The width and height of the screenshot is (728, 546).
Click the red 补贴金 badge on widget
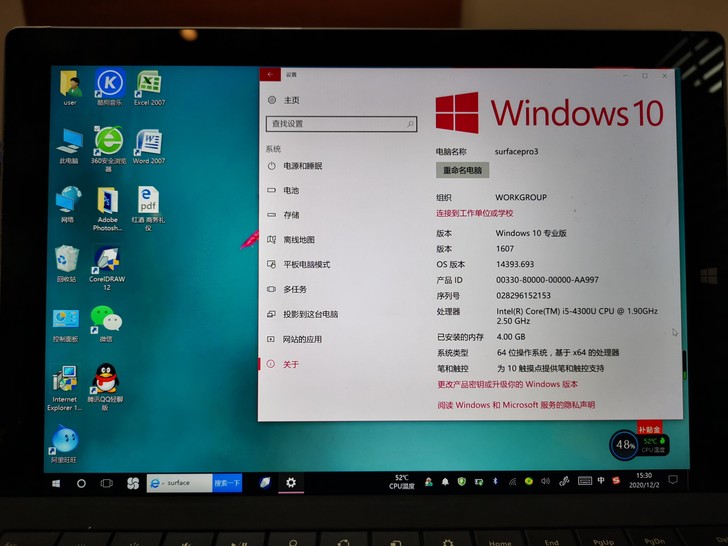(649, 429)
